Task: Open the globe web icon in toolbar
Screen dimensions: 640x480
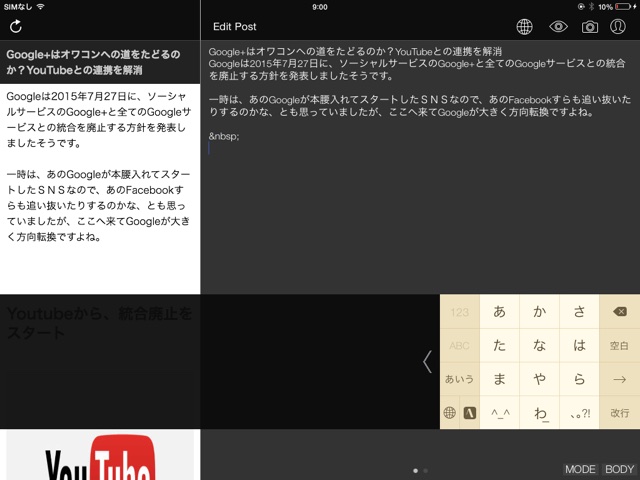Action: 524,27
